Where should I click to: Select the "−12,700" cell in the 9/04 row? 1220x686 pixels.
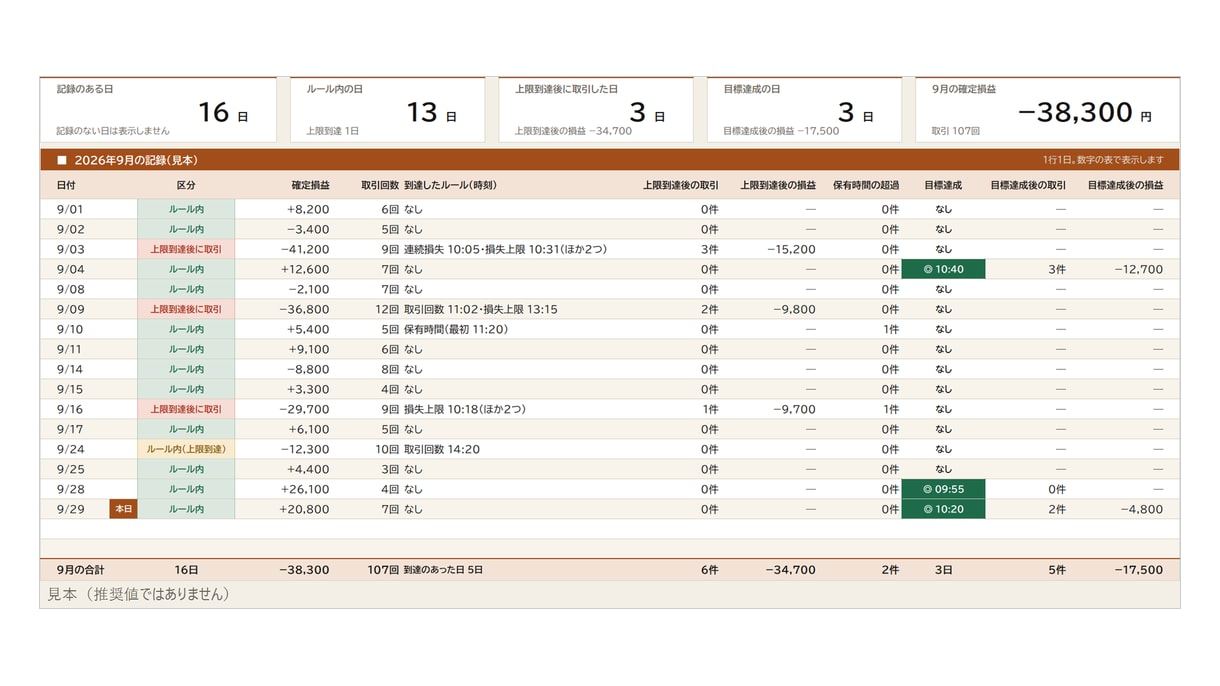[x=1138, y=269]
